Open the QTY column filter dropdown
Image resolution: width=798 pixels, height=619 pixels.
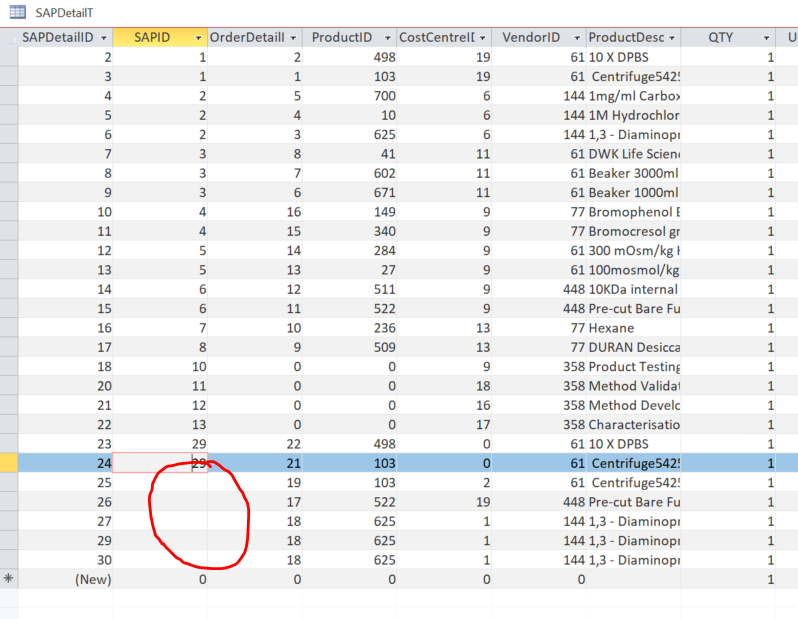tap(766, 38)
